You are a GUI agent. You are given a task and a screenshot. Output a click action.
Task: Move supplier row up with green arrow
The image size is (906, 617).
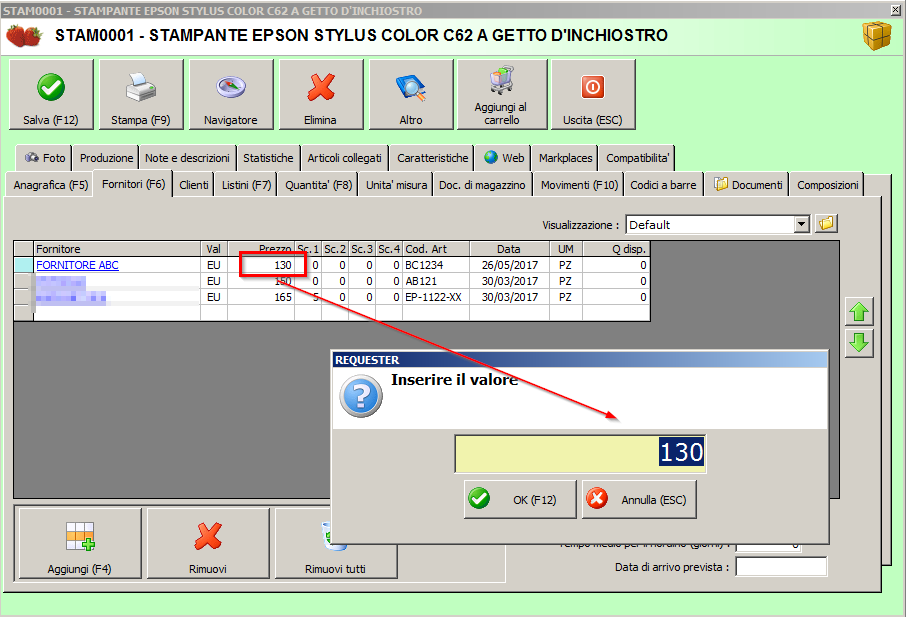click(859, 312)
